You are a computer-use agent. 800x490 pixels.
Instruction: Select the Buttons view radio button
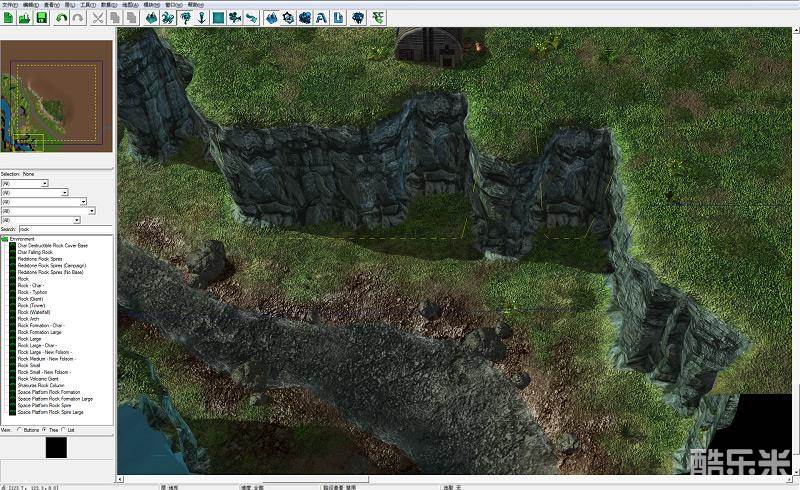click(x=21, y=429)
